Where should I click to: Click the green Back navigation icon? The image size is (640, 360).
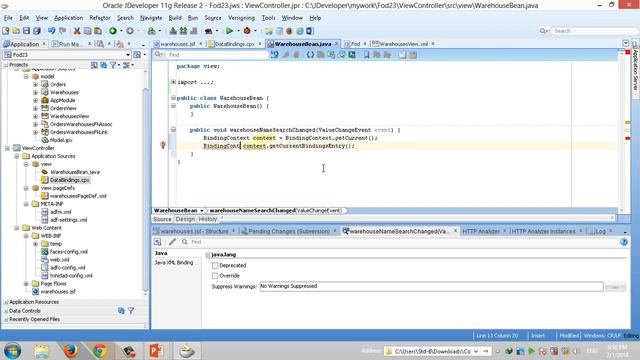coord(113,31)
